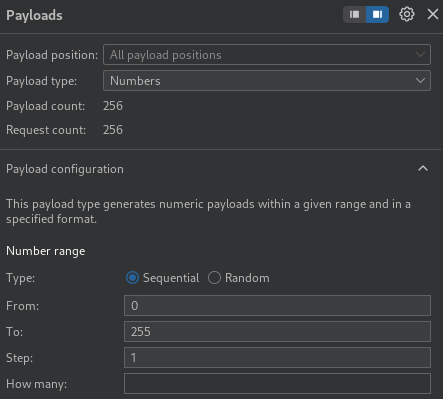Viewport: 443px width, 399px height.
Task: Switch to right-side panel layout icon
Action: point(377,14)
